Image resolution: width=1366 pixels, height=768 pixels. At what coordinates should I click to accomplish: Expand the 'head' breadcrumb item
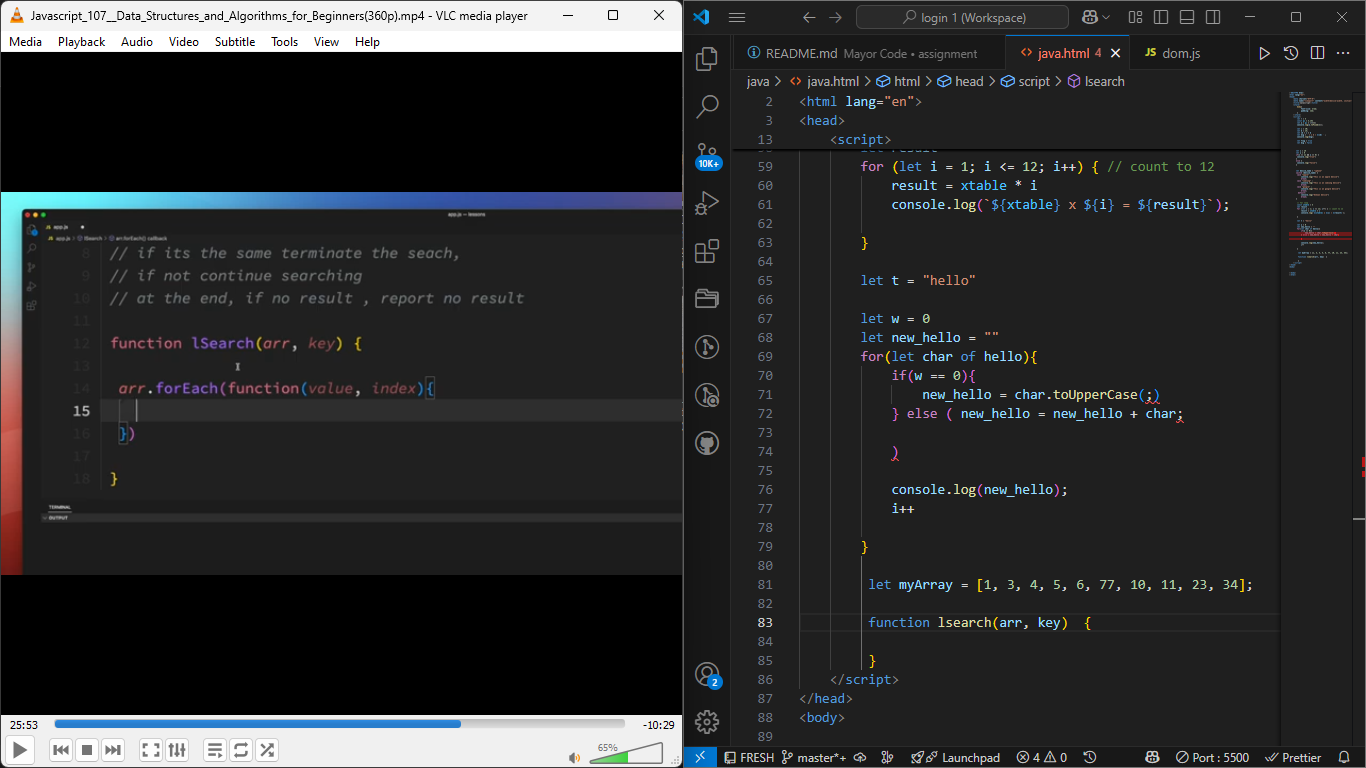click(968, 82)
